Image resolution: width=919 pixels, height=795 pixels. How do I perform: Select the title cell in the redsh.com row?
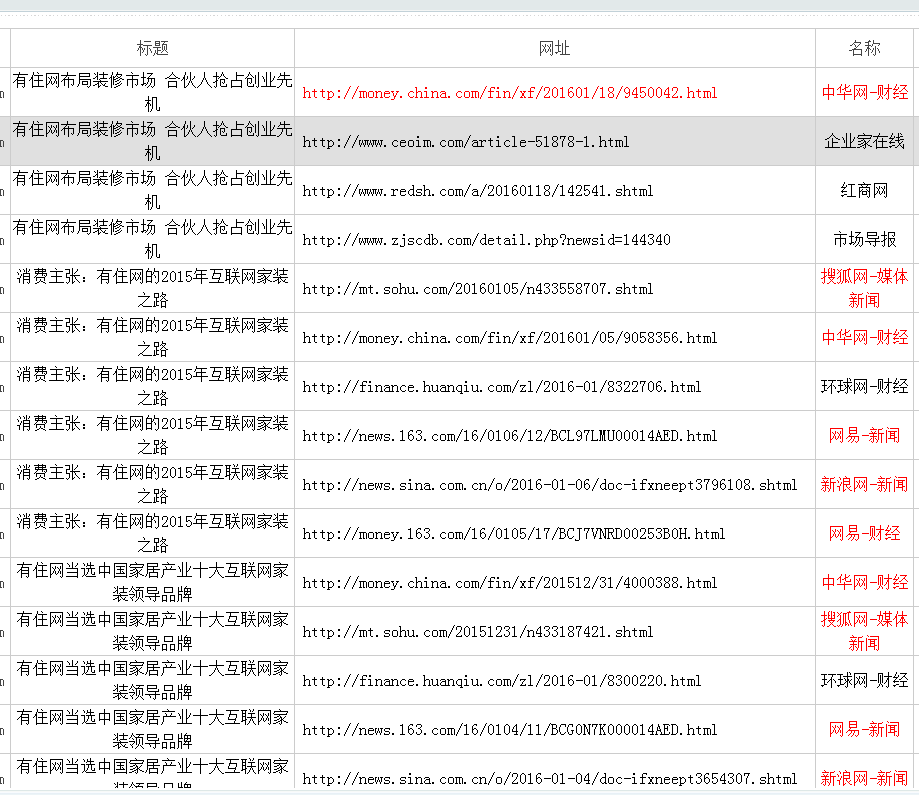pyautogui.click(x=152, y=191)
